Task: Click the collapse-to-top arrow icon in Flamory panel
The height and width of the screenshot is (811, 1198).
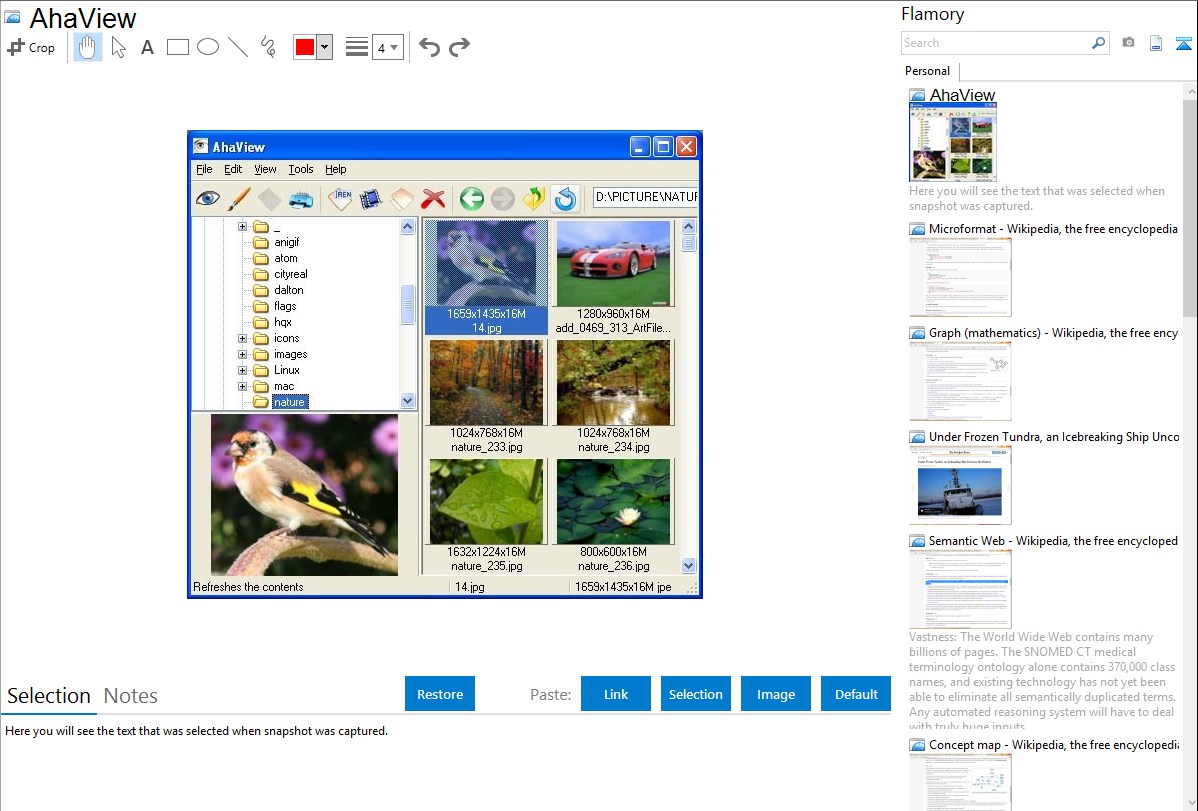Action: click(1184, 43)
